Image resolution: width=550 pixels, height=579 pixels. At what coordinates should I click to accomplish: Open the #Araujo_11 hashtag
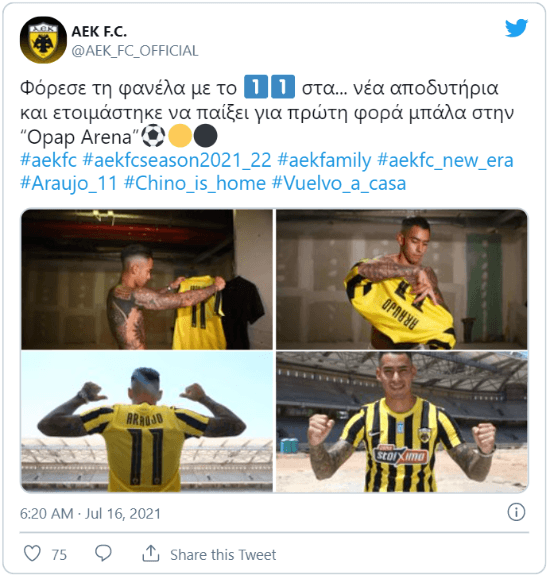click(69, 183)
